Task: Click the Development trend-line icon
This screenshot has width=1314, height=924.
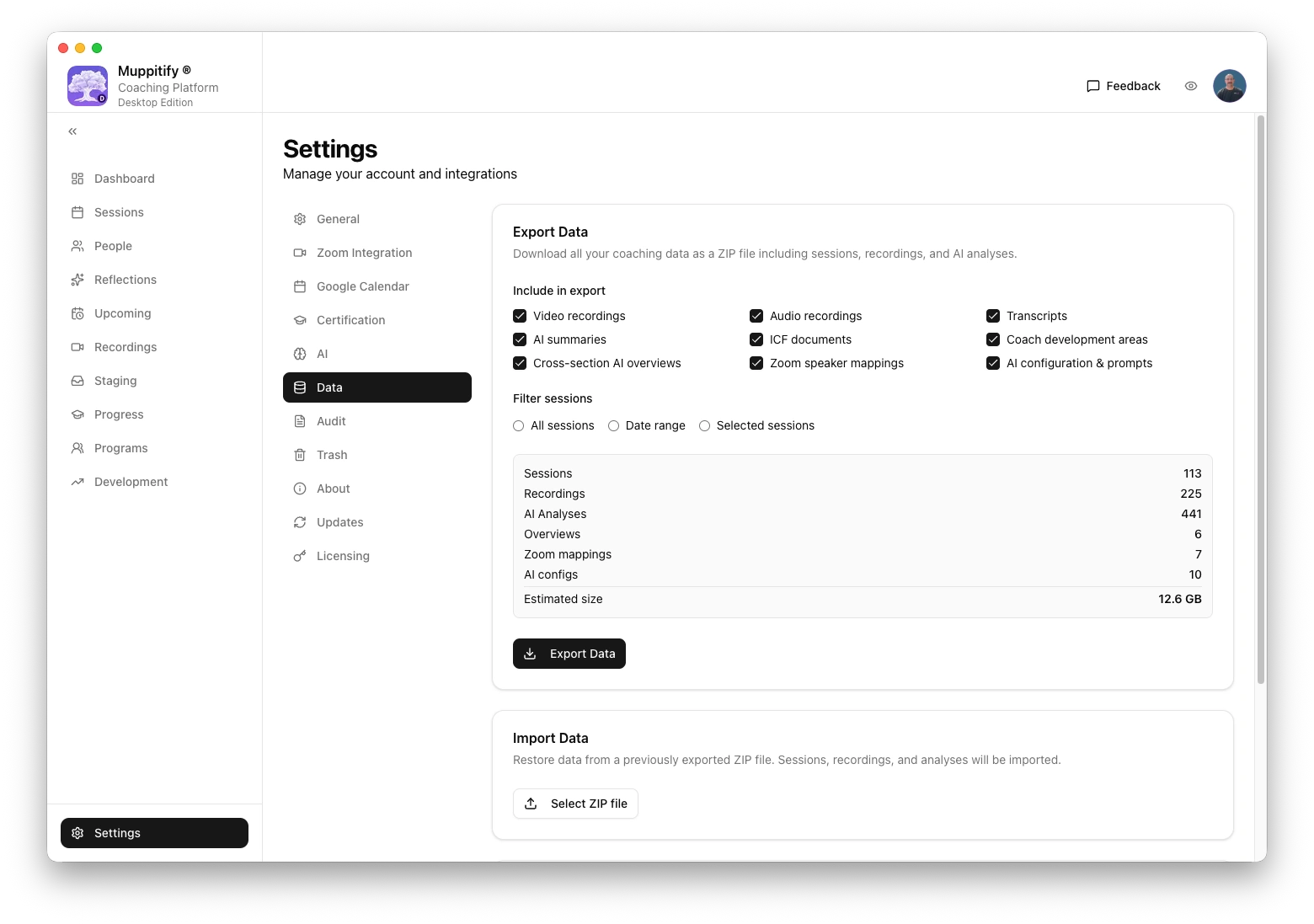Action: [x=77, y=482]
